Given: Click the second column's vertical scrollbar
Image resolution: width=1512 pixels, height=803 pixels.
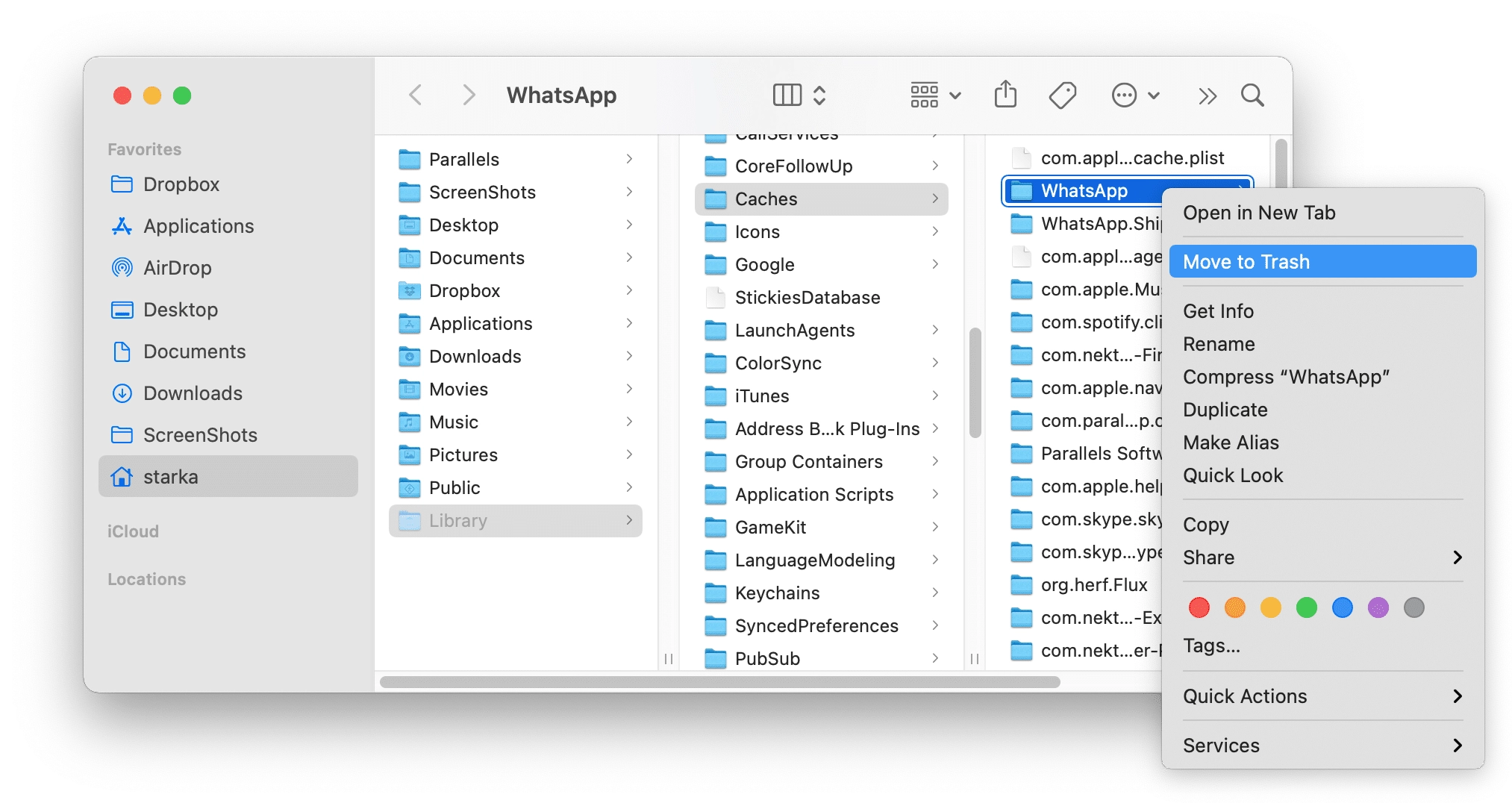Looking at the screenshot, I should [974, 382].
